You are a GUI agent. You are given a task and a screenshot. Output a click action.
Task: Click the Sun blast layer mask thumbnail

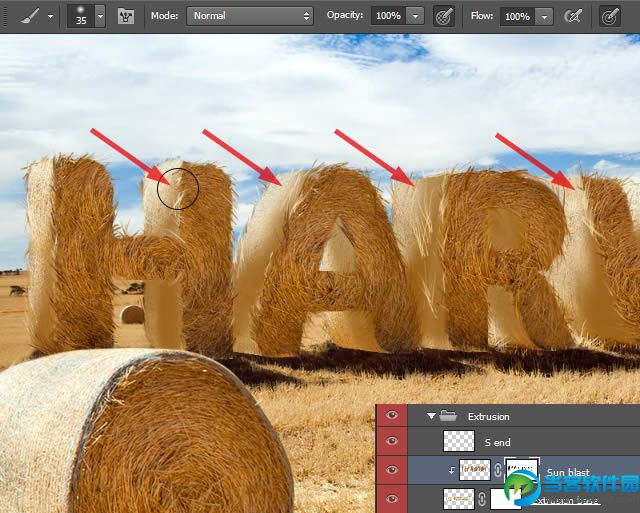(522, 469)
